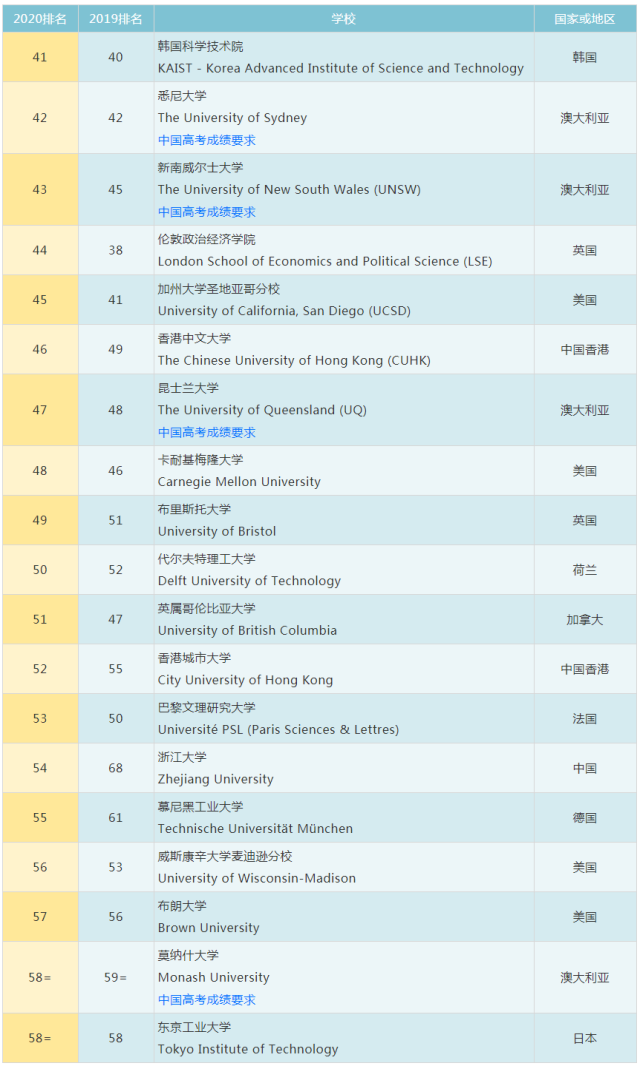Screen dimensions: 640x1066
Task: Click the 2019排名 column header
Action: [x=116, y=19]
